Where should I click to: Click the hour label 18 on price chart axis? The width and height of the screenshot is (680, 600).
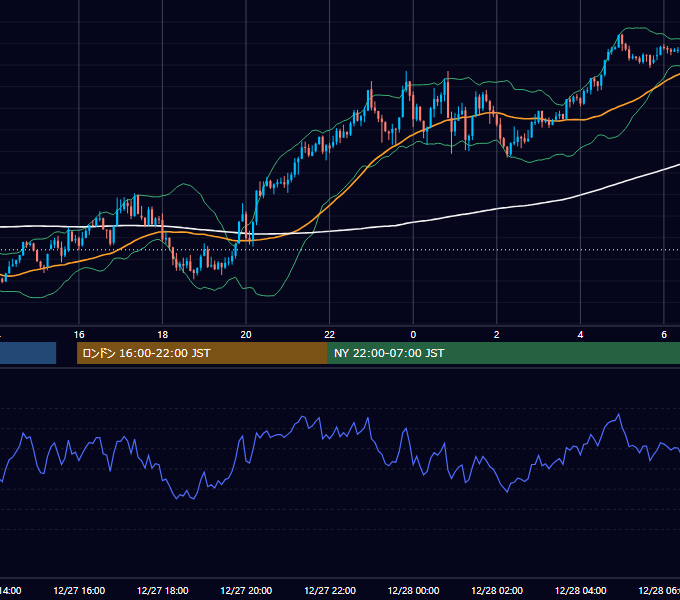click(x=163, y=335)
